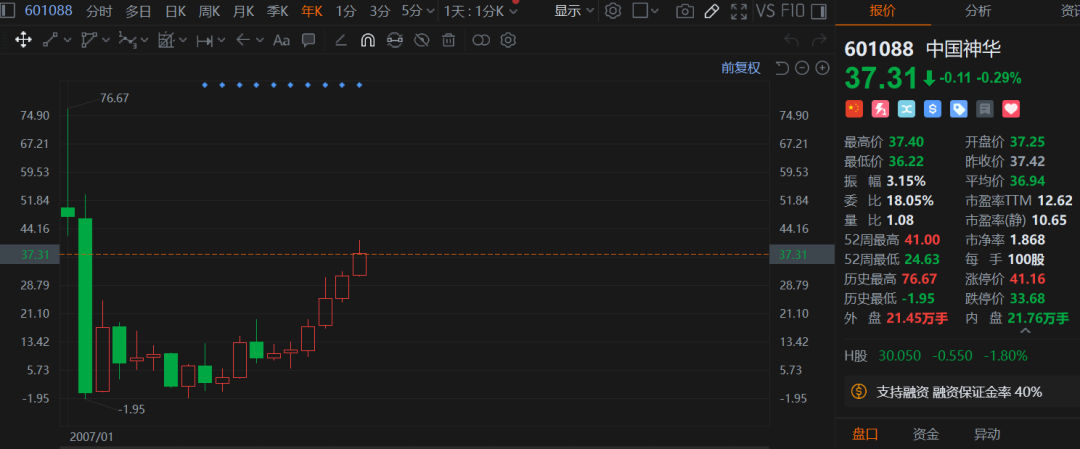Toggle the red heart favorite icon
The image size is (1080, 449).
pos(1011,109)
